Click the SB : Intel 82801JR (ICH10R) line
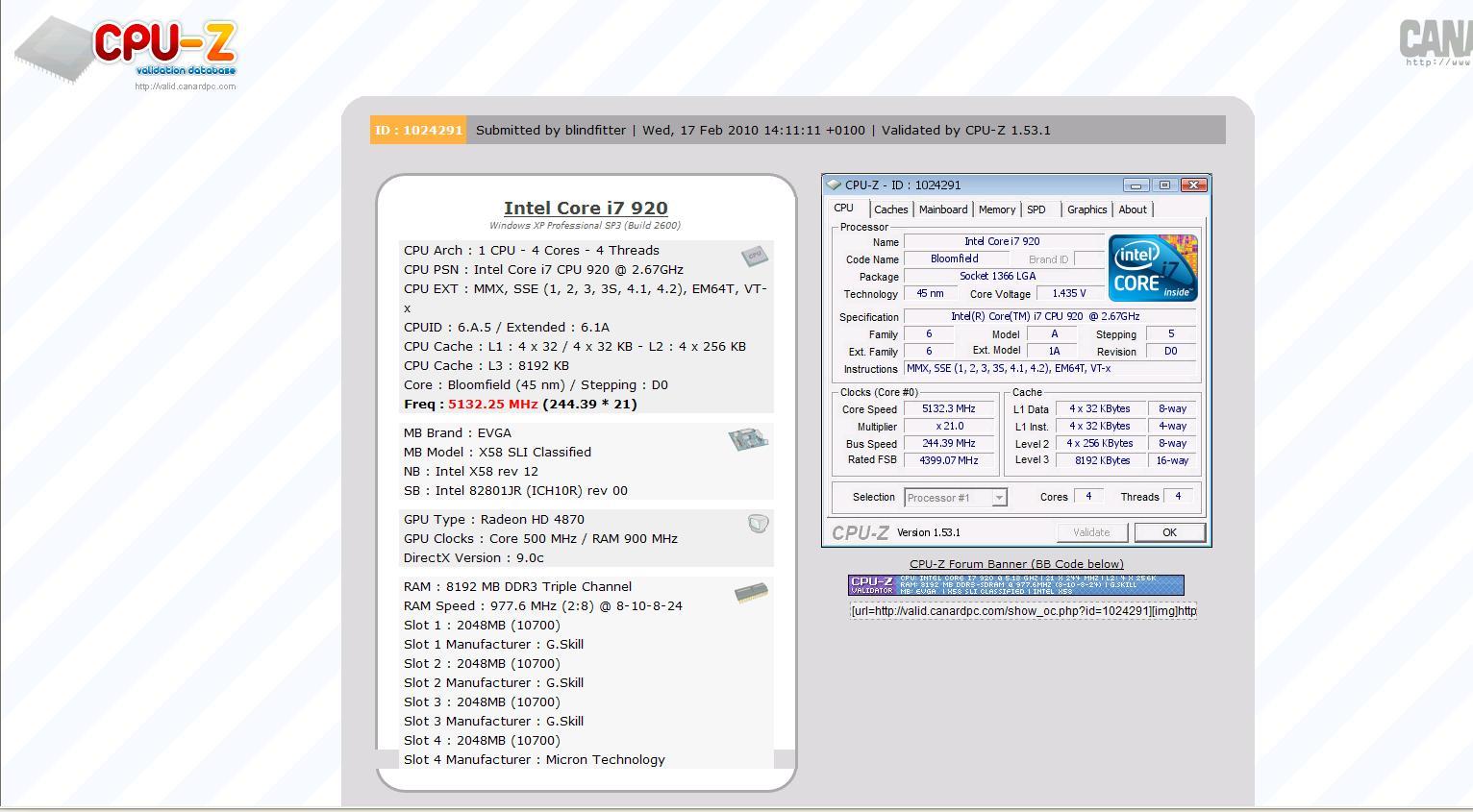This screenshot has width=1473, height=812. pos(515,491)
